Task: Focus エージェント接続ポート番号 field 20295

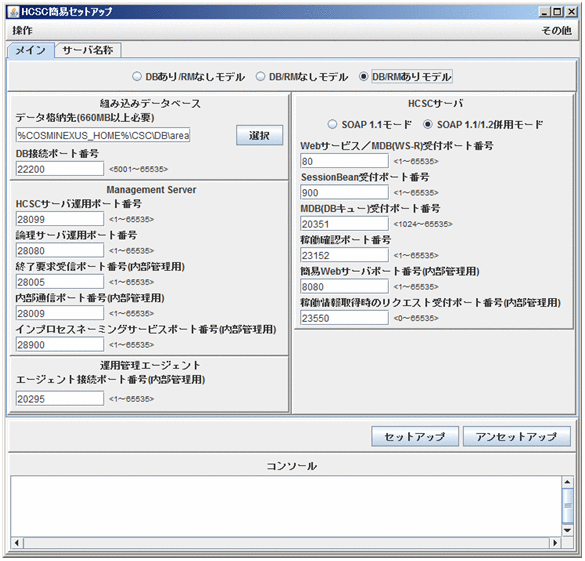Action: 60,398
